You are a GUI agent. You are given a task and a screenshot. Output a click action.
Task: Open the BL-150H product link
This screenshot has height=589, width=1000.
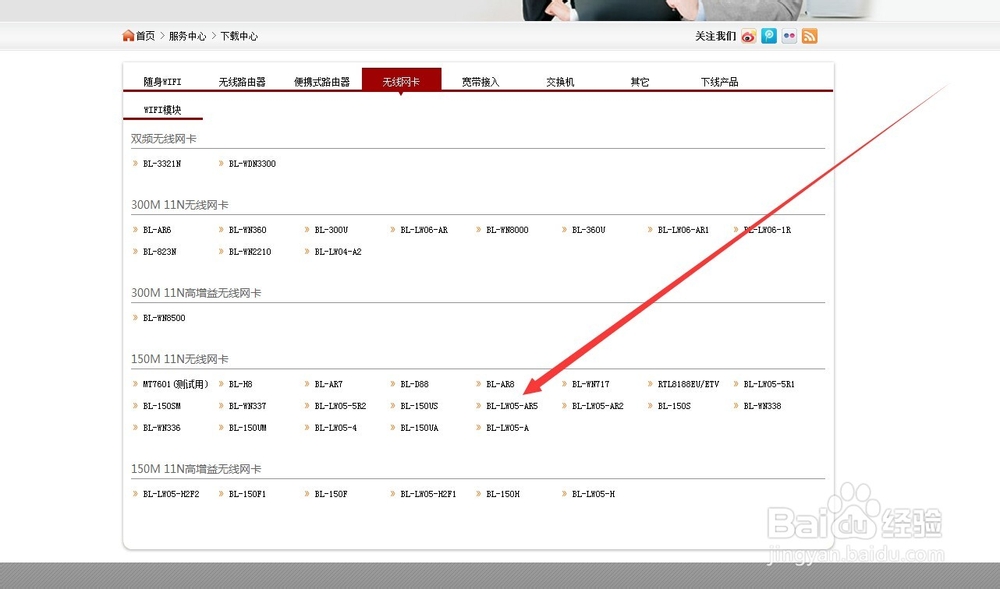coord(503,494)
